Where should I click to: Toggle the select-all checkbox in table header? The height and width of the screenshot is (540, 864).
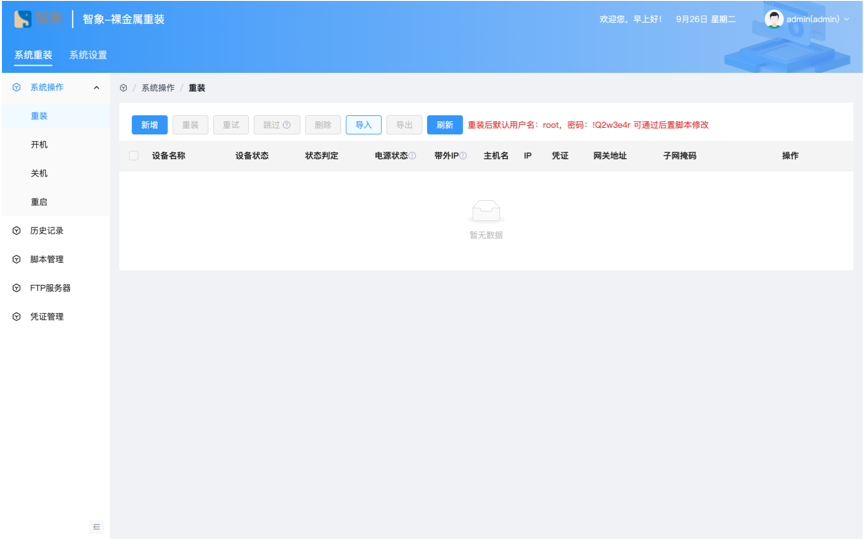point(134,156)
